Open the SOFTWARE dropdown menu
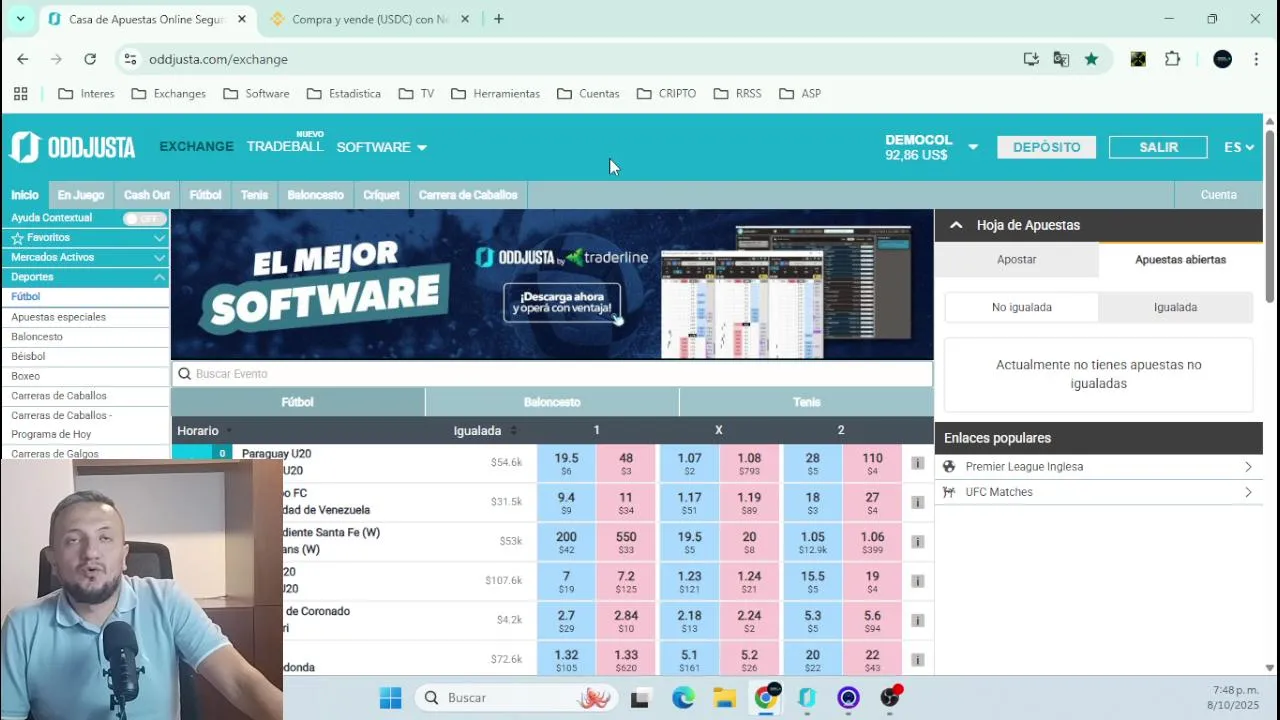Image resolution: width=1280 pixels, height=720 pixels. [x=381, y=147]
